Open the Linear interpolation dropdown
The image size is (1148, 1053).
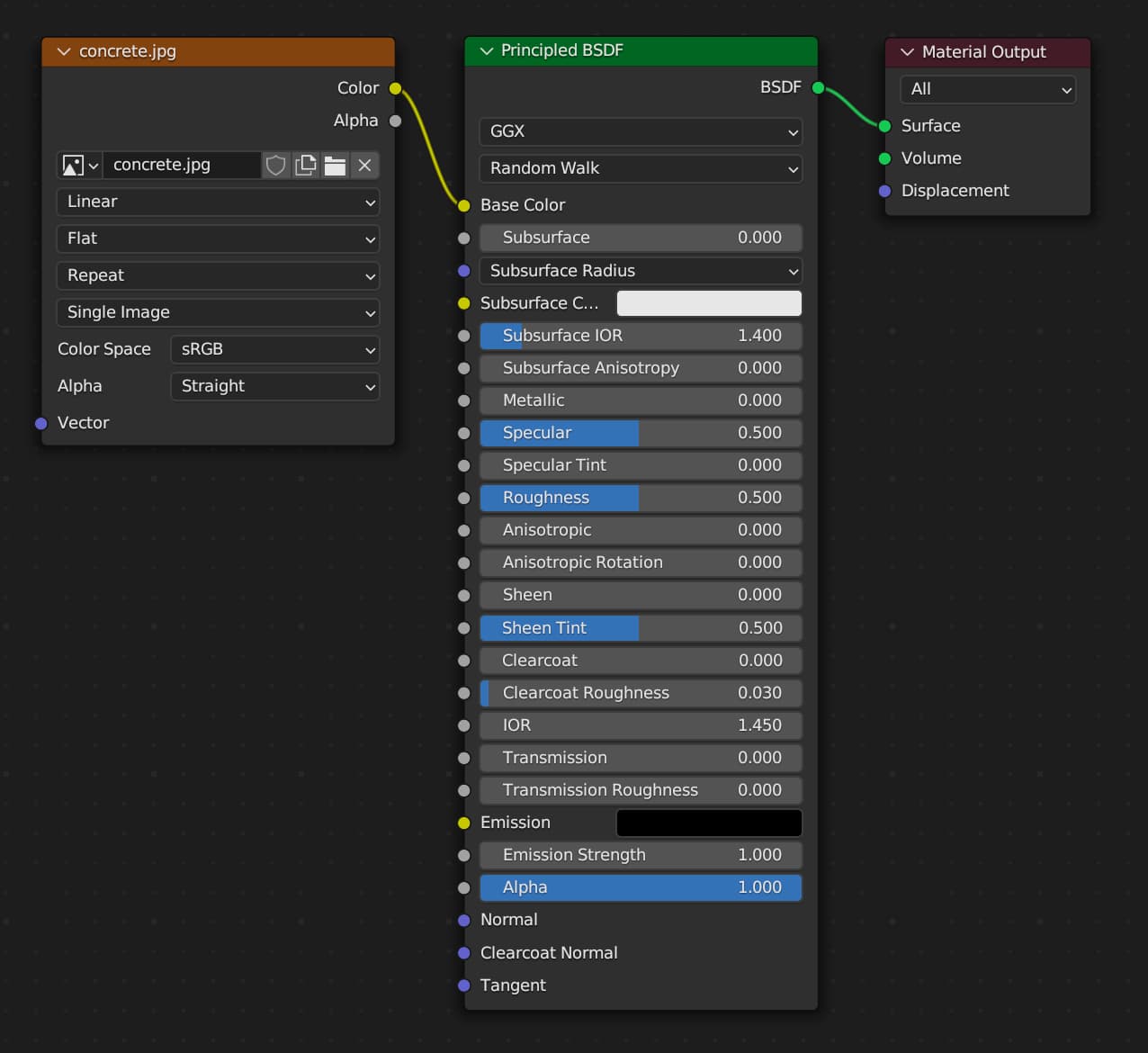pyautogui.click(x=218, y=202)
